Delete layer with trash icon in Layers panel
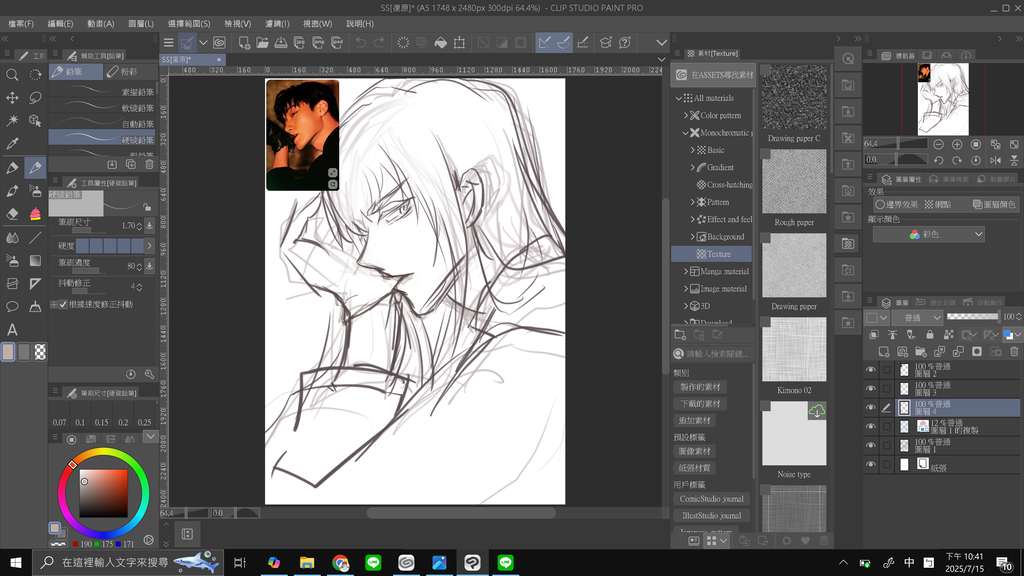1024x576 pixels. click(1014, 352)
